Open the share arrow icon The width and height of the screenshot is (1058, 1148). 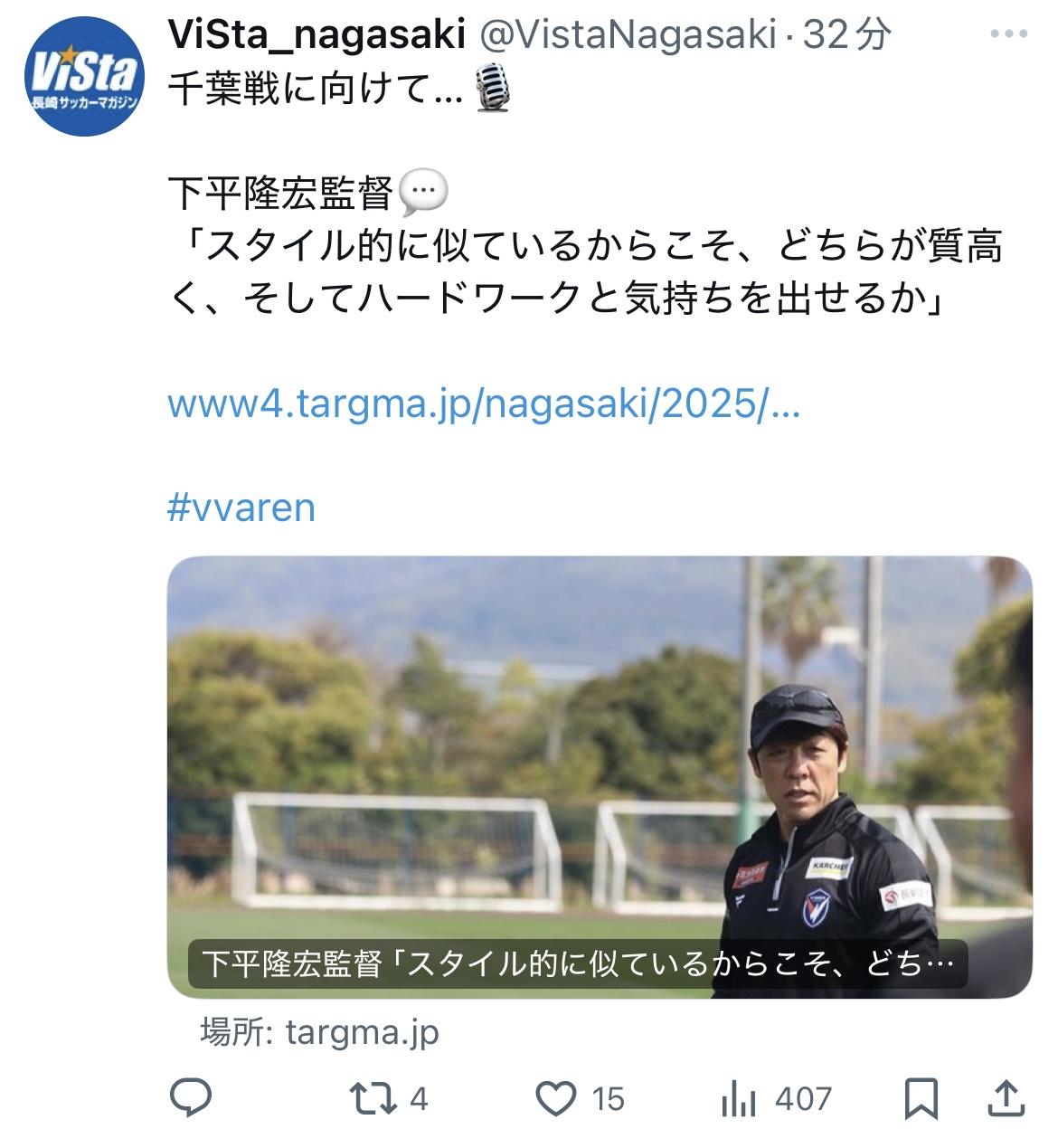tap(1006, 1098)
